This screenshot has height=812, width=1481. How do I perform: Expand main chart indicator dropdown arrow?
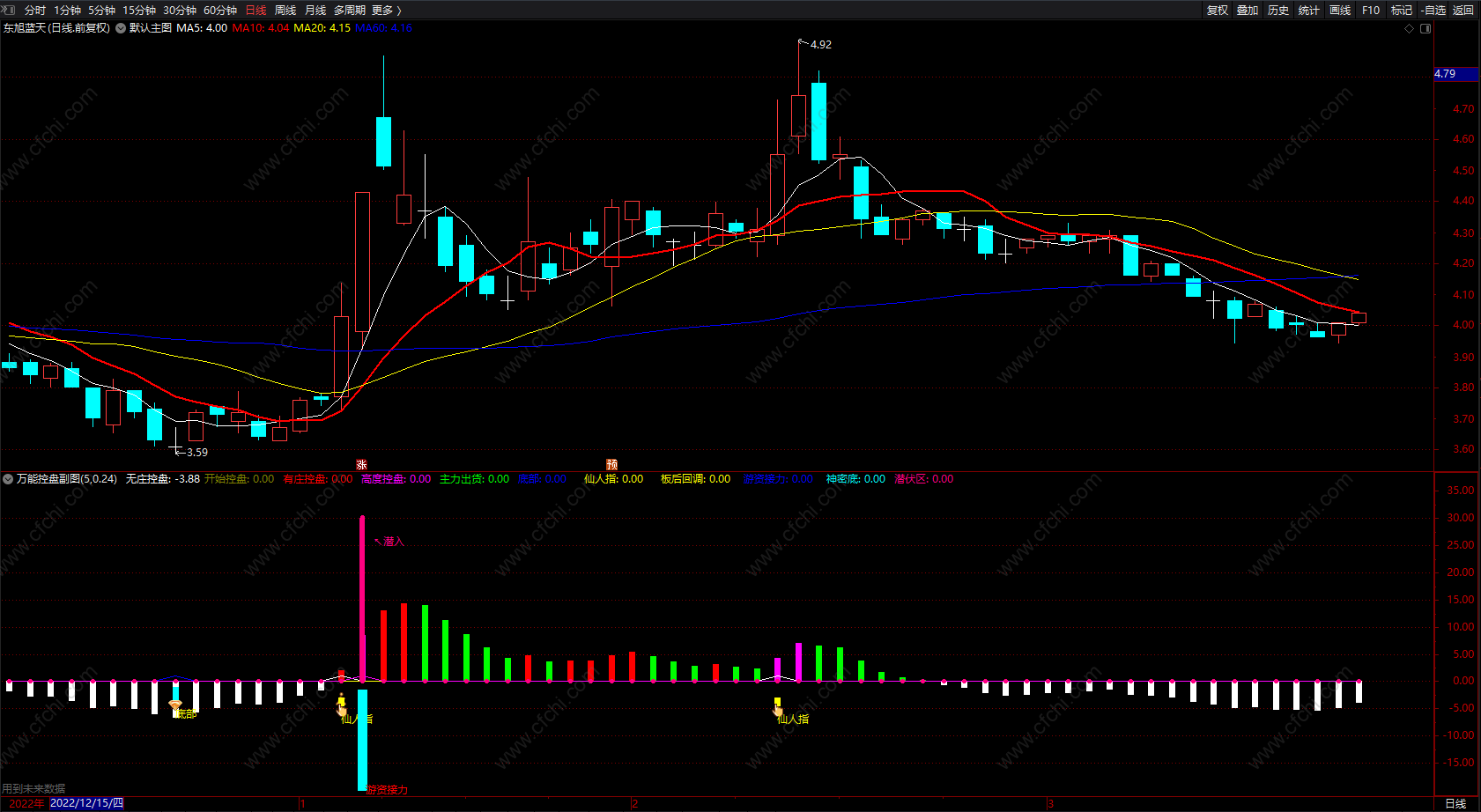tap(121, 28)
